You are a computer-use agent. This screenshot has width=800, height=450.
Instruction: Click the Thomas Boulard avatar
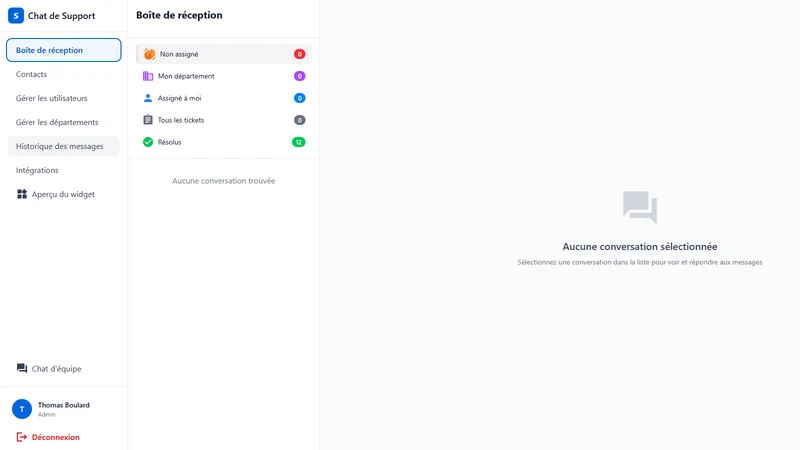[22, 409]
